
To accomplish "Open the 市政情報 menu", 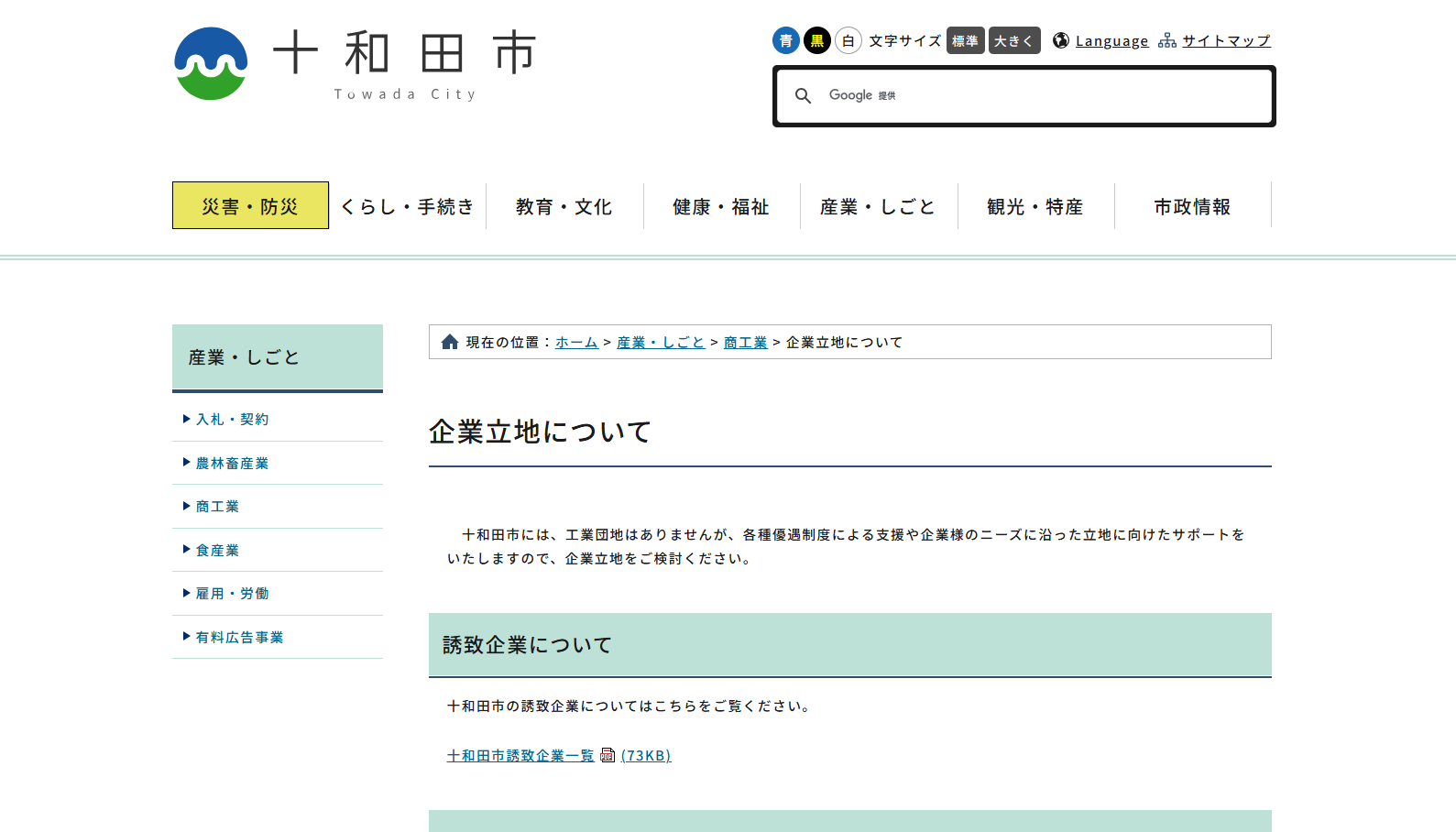I will point(1193,205).
